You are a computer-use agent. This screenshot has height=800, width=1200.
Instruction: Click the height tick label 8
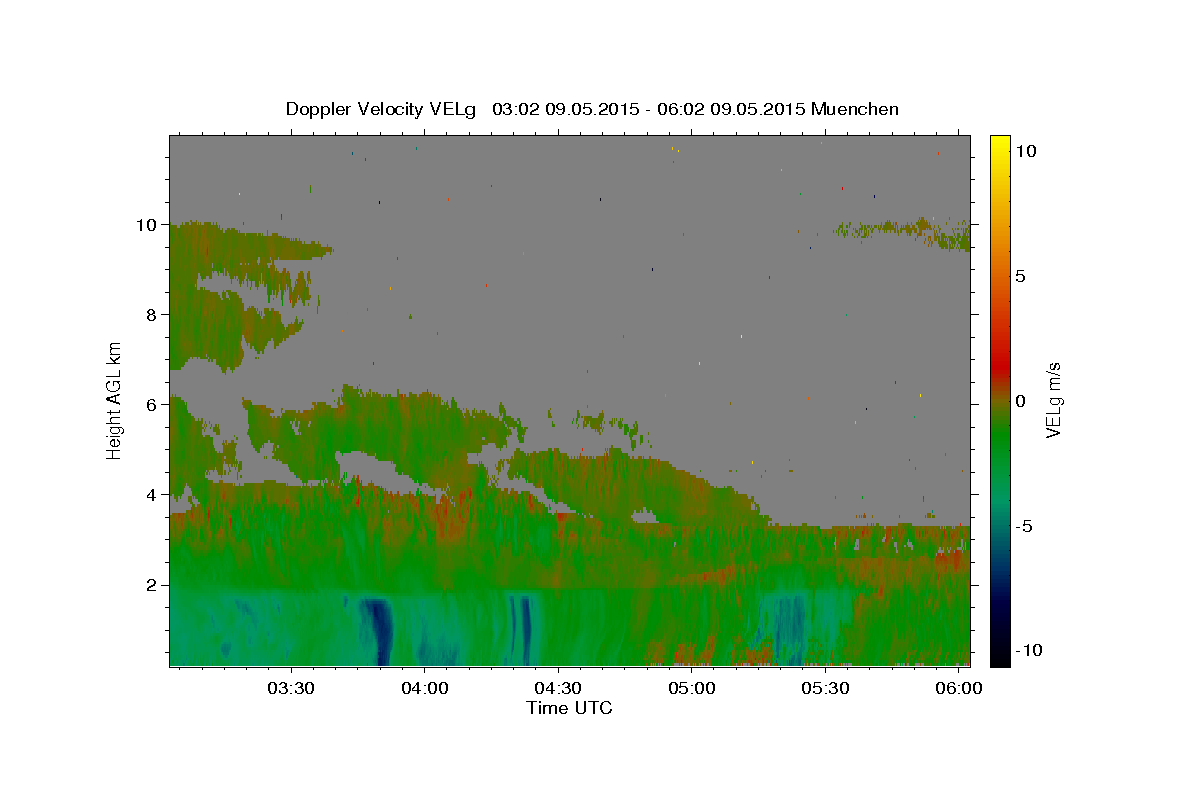[x=153, y=315]
